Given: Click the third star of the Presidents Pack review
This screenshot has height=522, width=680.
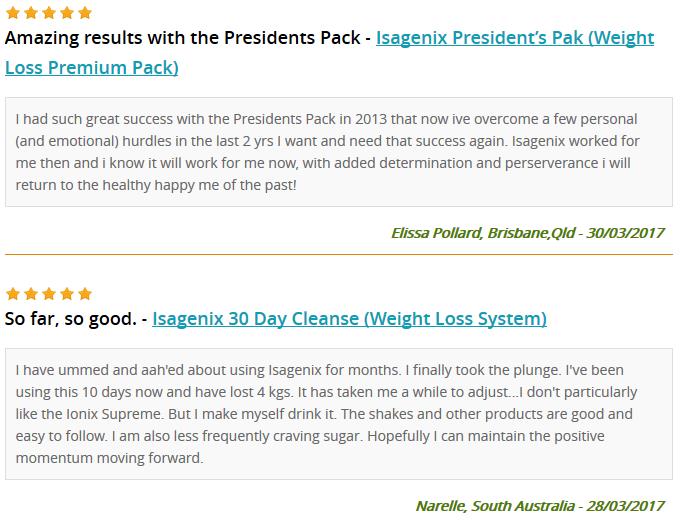Looking at the screenshot, I should click(49, 13).
